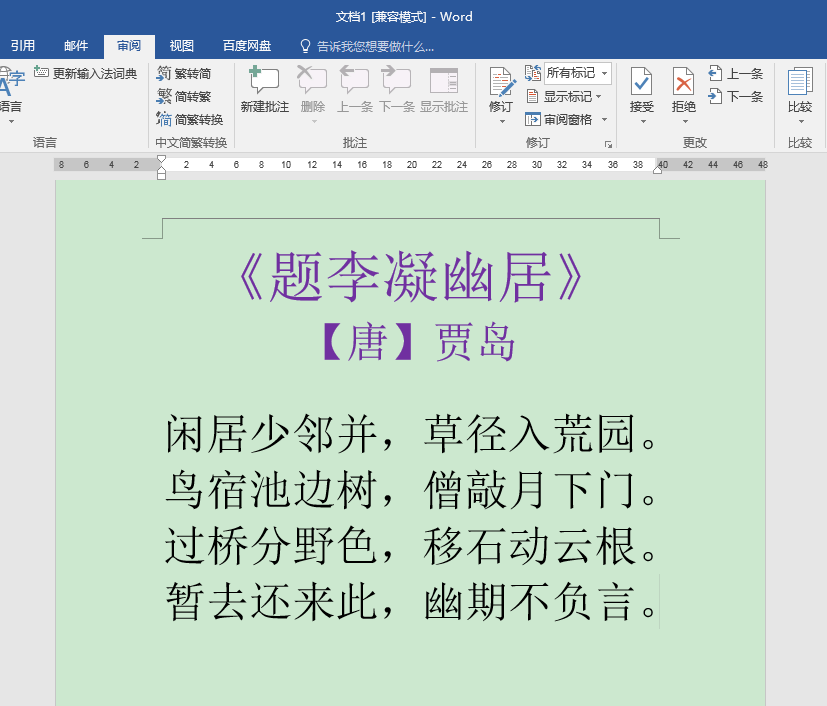Click the right indent marker on ruler
The image size is (827, 706).
(x=658, y=170)
